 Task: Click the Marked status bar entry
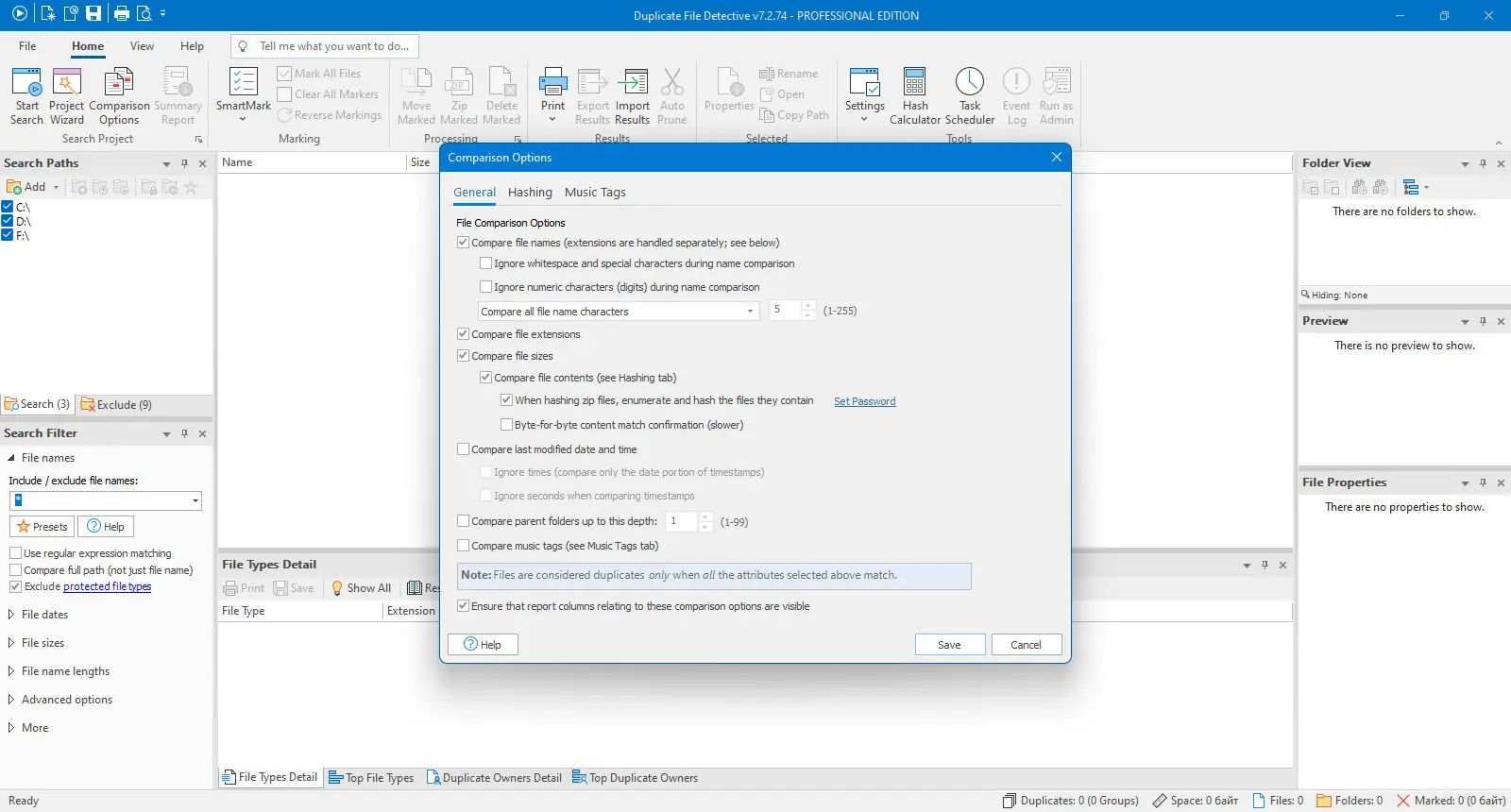(x=1451, y=801)
